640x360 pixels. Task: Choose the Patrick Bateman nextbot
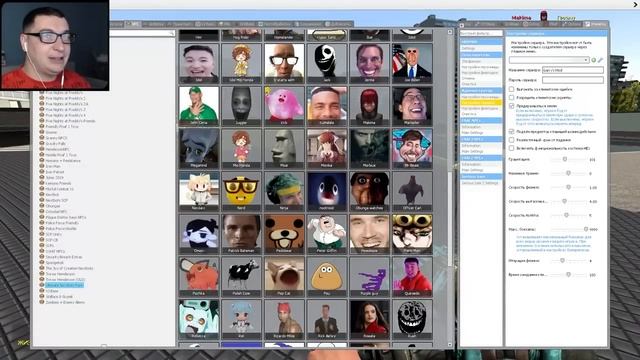coord(241,234)
